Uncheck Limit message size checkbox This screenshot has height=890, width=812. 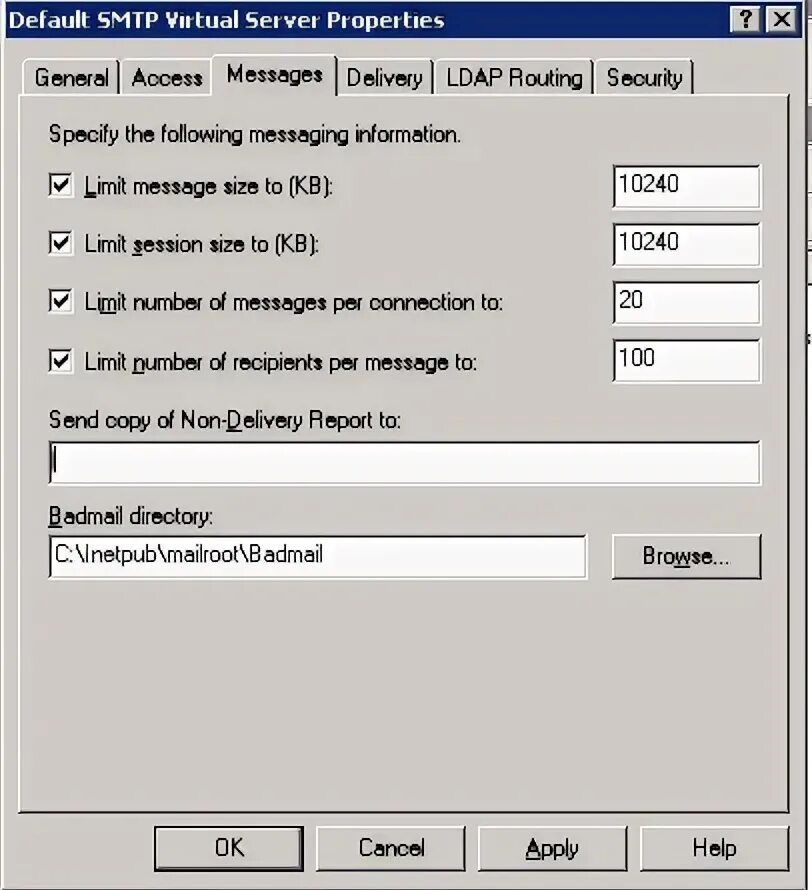click(61, 186)
